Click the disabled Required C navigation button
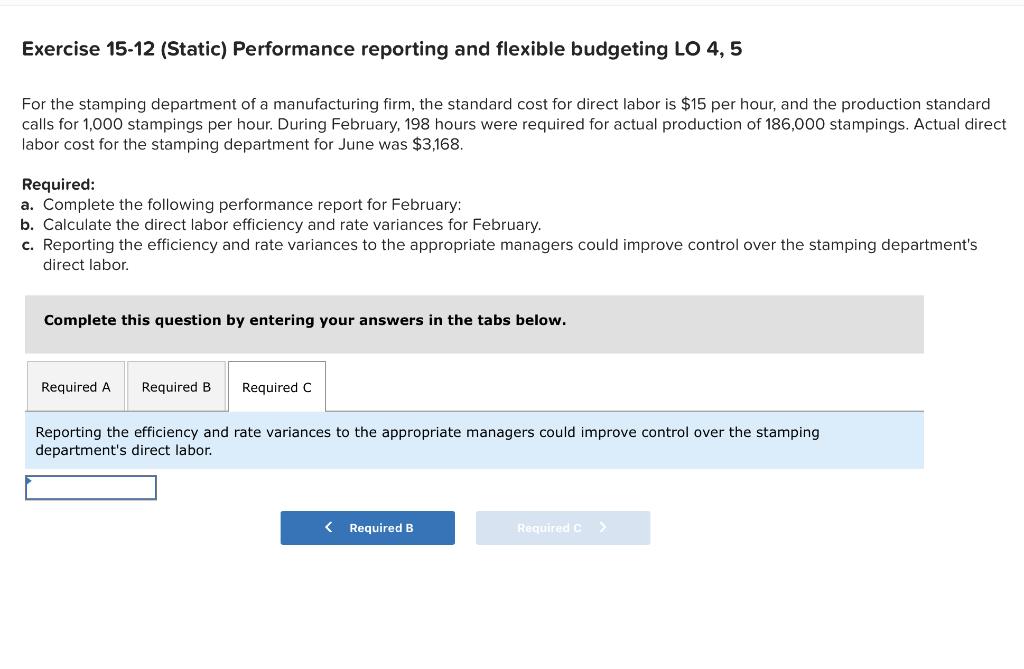Image resolution: width=1024 pixels, height=669 pixels. [x=563, y=527]
